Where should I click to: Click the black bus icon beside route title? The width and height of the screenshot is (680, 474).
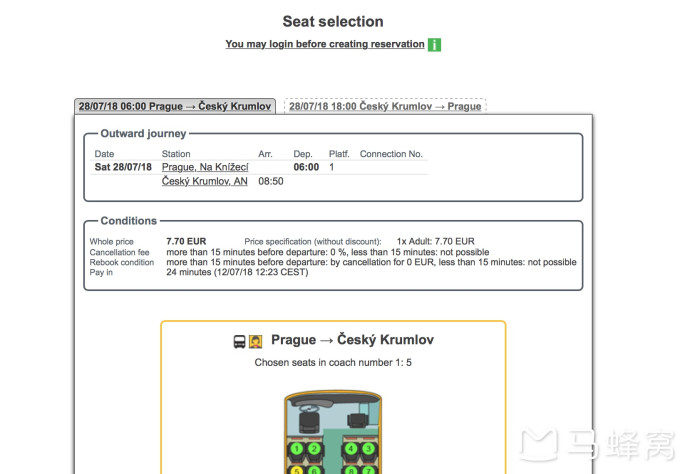point(239,342)
